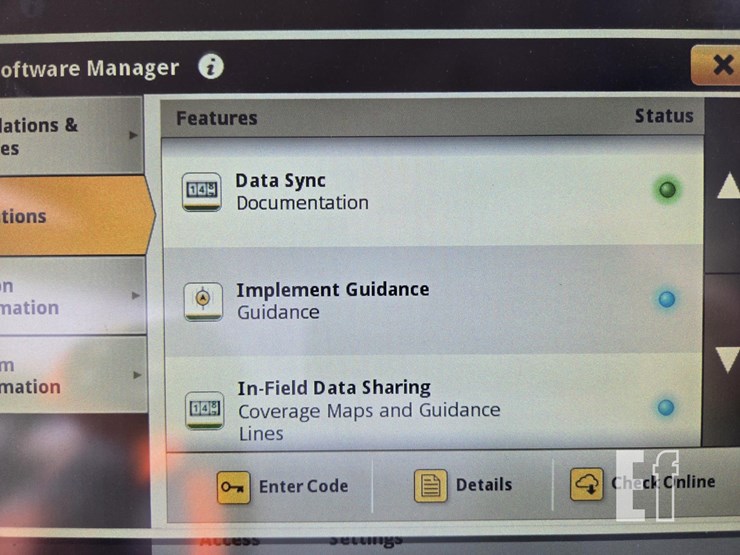This screenshot has width=740, height=555.
Task: Click the info icon beside Software Manager
Action: pyautogui.click(x=210, y=67)
